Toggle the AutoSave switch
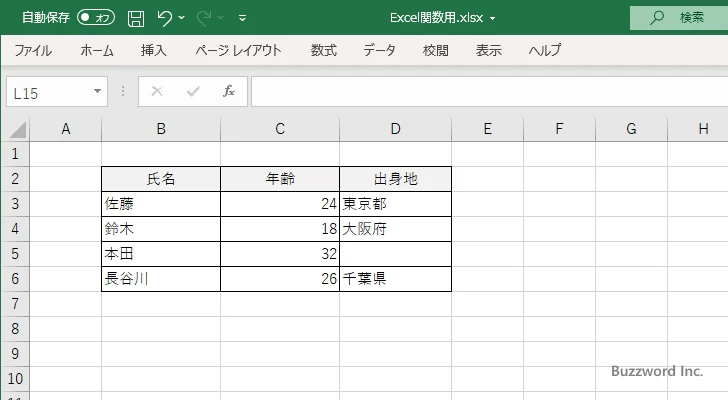 (96, 18)
